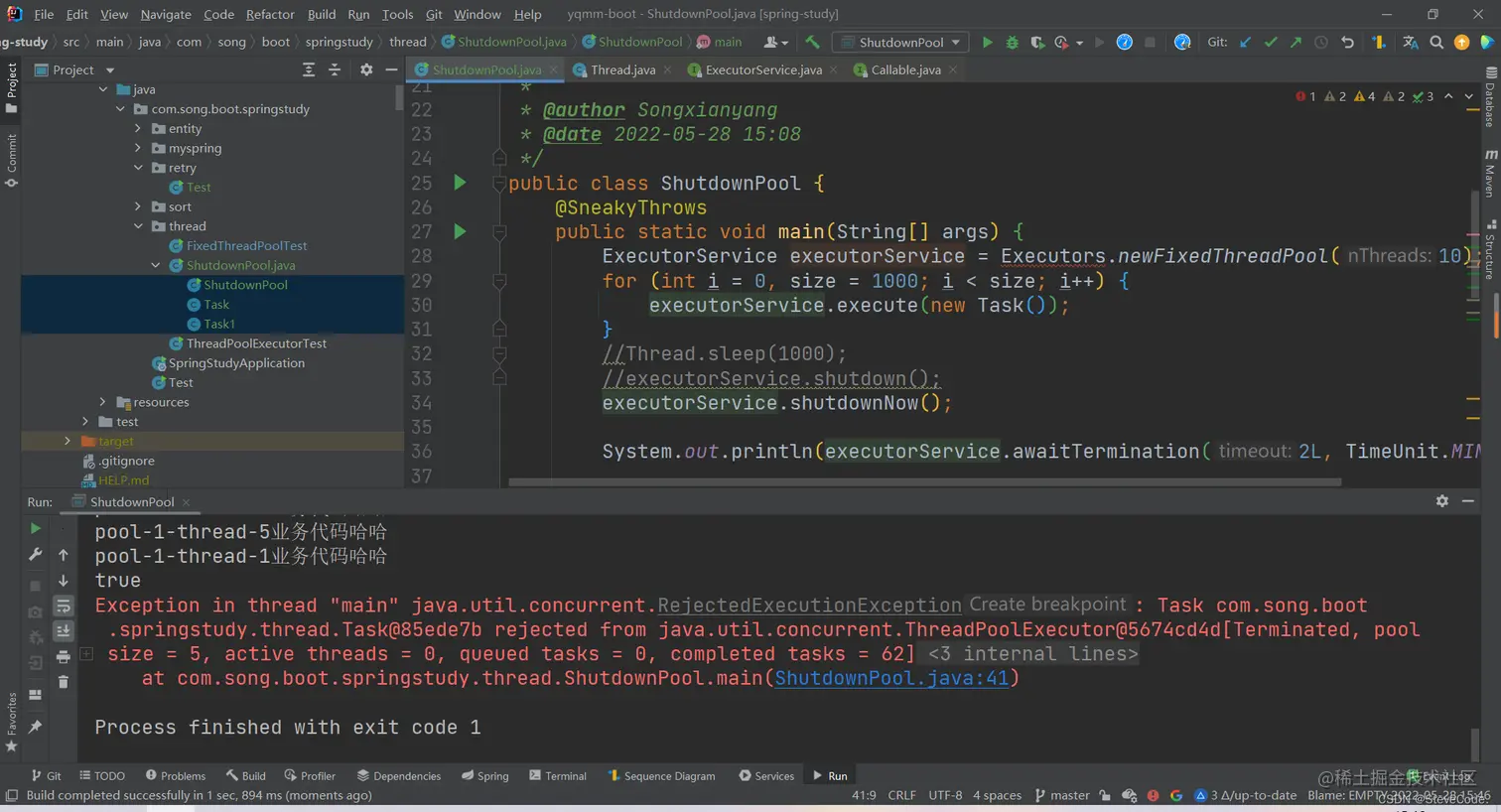
Task: Open run configuration wrench in Run panel
Action: click(x=35, y=555)
